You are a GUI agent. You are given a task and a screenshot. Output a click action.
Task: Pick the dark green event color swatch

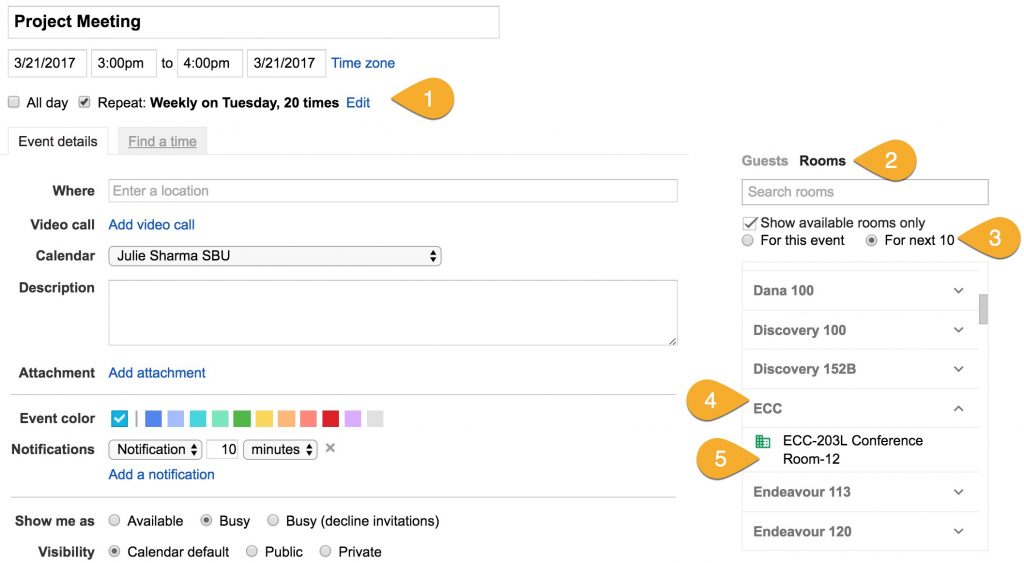coord(242,419)
